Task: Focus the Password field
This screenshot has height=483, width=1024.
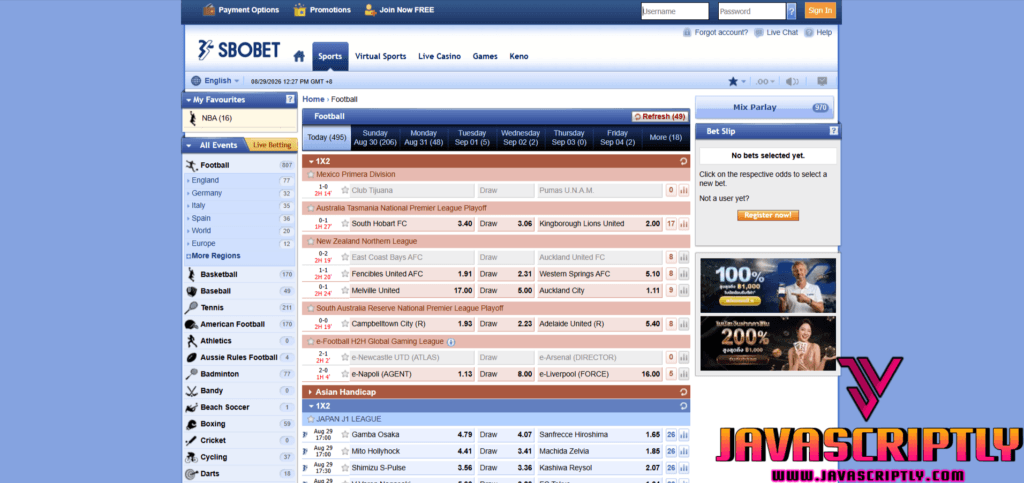Action: click(752, 11)
